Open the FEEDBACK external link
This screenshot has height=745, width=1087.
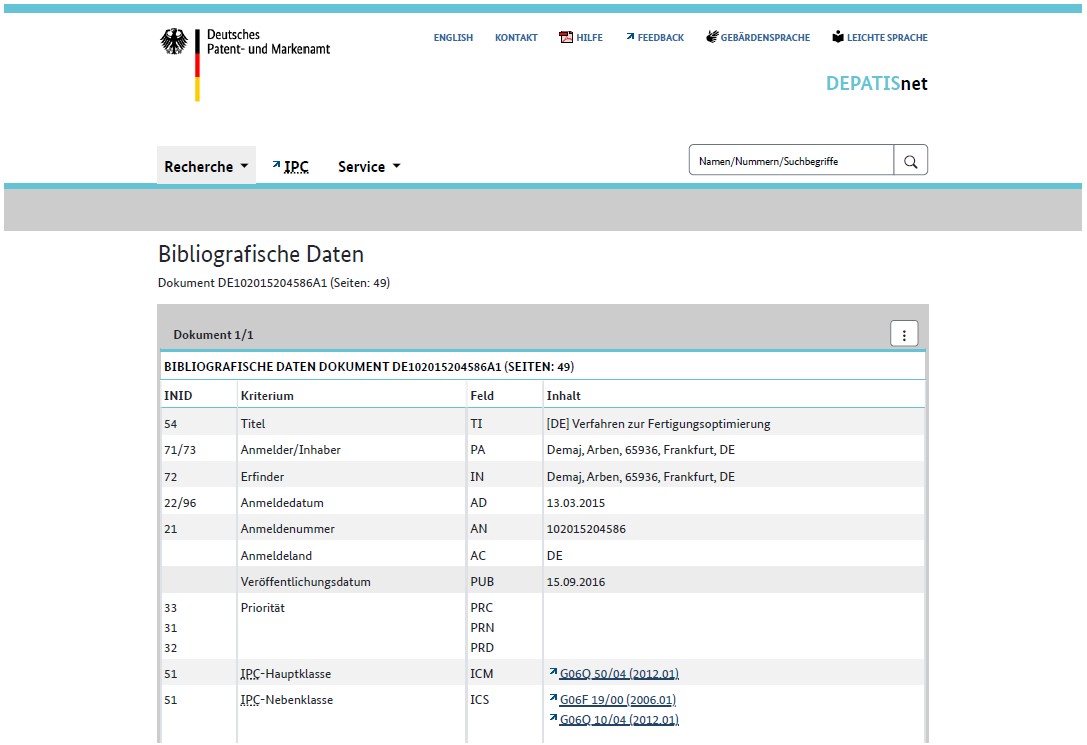coord(655,38)
